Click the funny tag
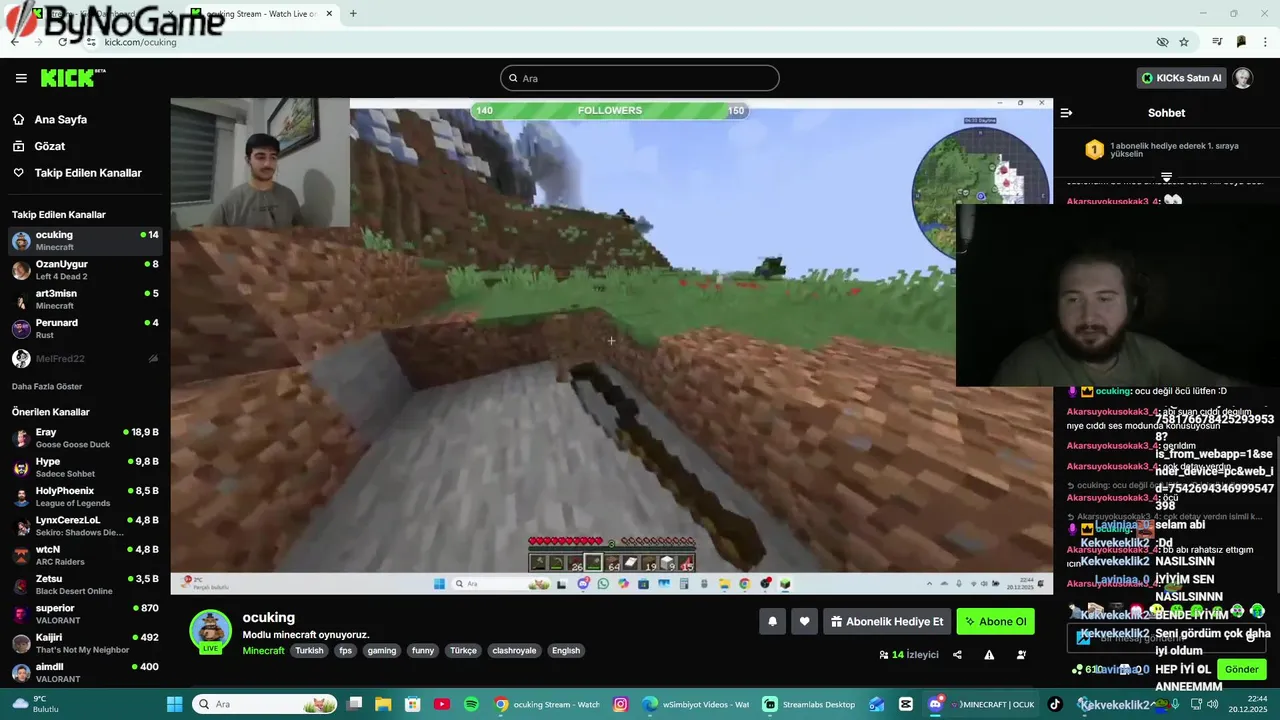Viewport: 1280px width, 720px height. [x=423, y=650]
